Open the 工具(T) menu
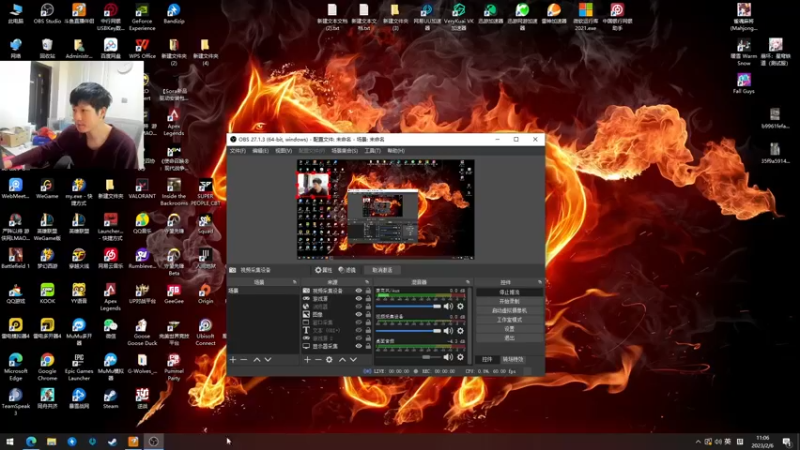This screenshot has height=450, width=800. [x=372, y=151]
